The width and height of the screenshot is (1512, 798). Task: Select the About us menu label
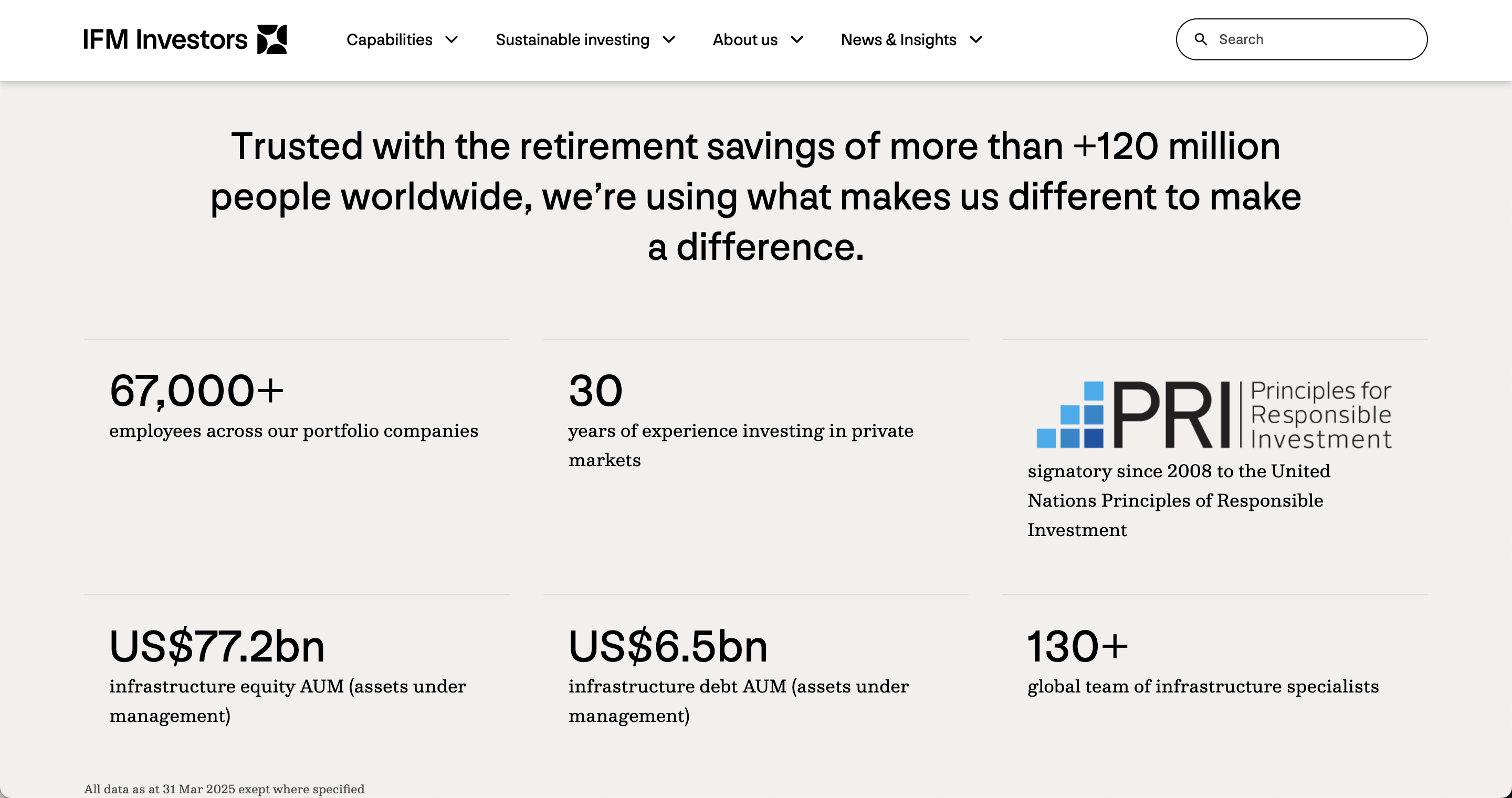point(745,39)
